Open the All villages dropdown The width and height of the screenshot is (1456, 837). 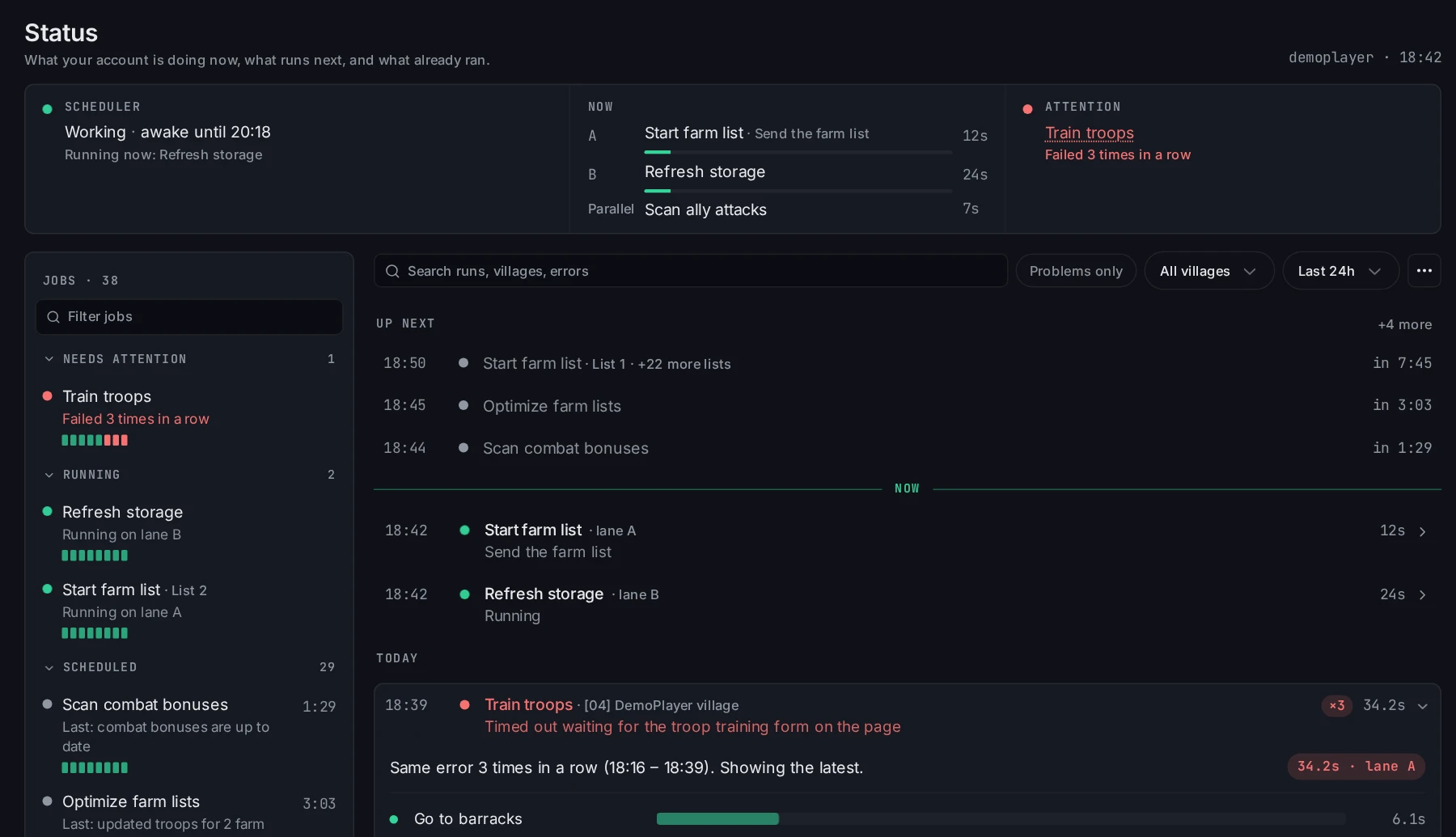pyautogui.click(x=1208, y=271)
